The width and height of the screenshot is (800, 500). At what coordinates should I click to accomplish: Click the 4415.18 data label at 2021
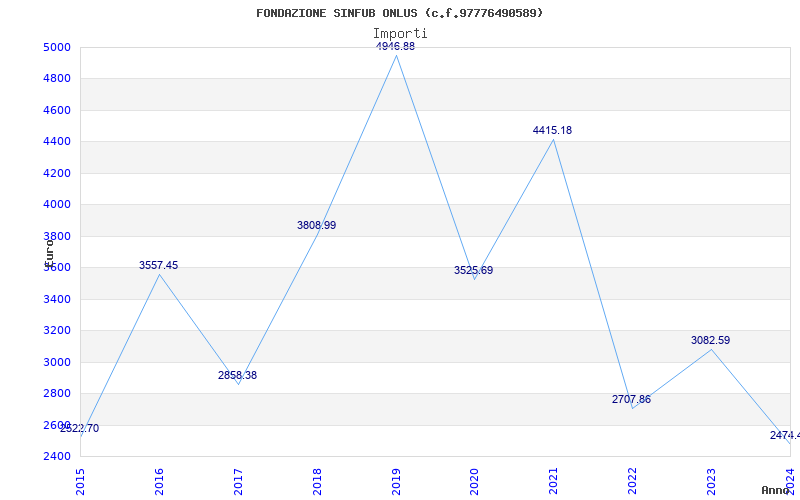[x=553, y=131]
